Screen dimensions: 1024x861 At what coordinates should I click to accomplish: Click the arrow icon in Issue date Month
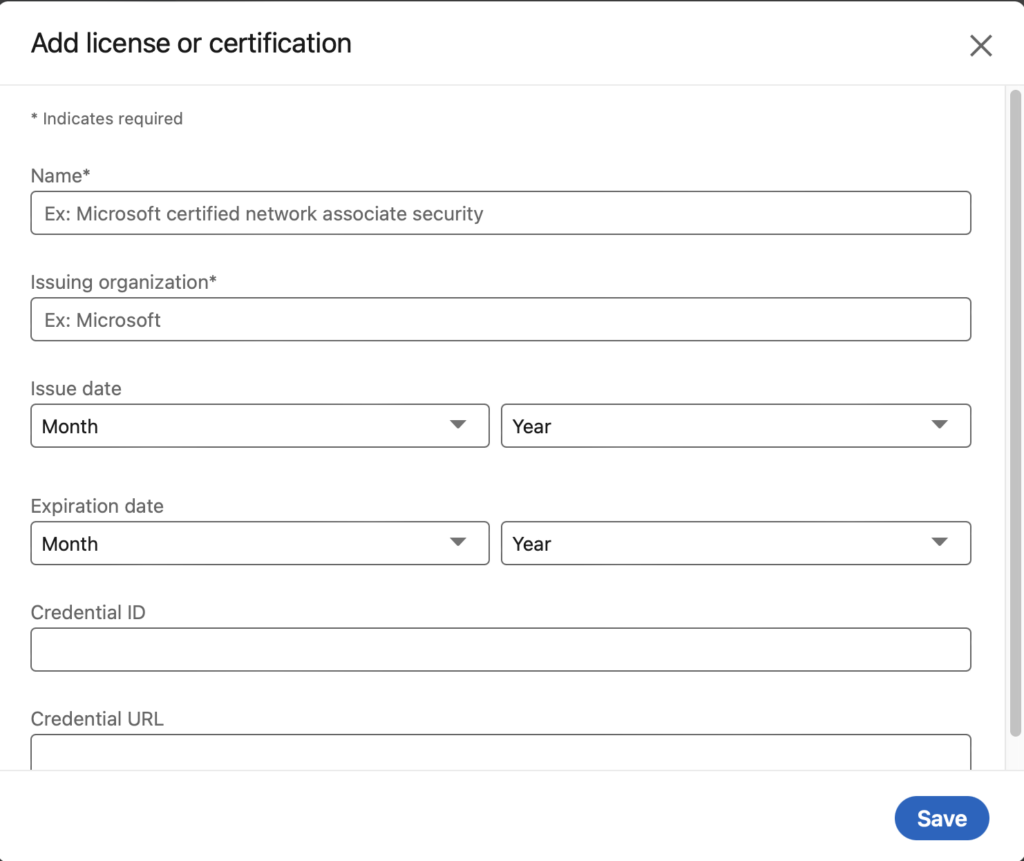click(458, 425)
